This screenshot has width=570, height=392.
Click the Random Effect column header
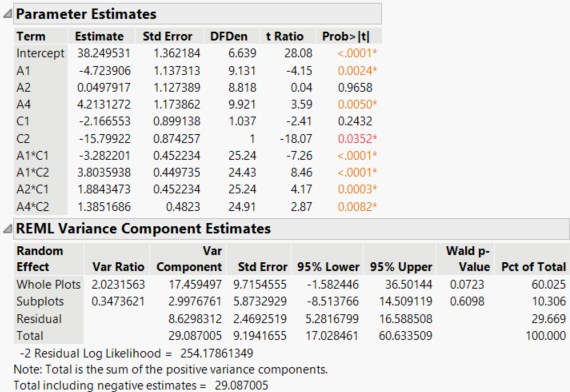click(40, 259)
